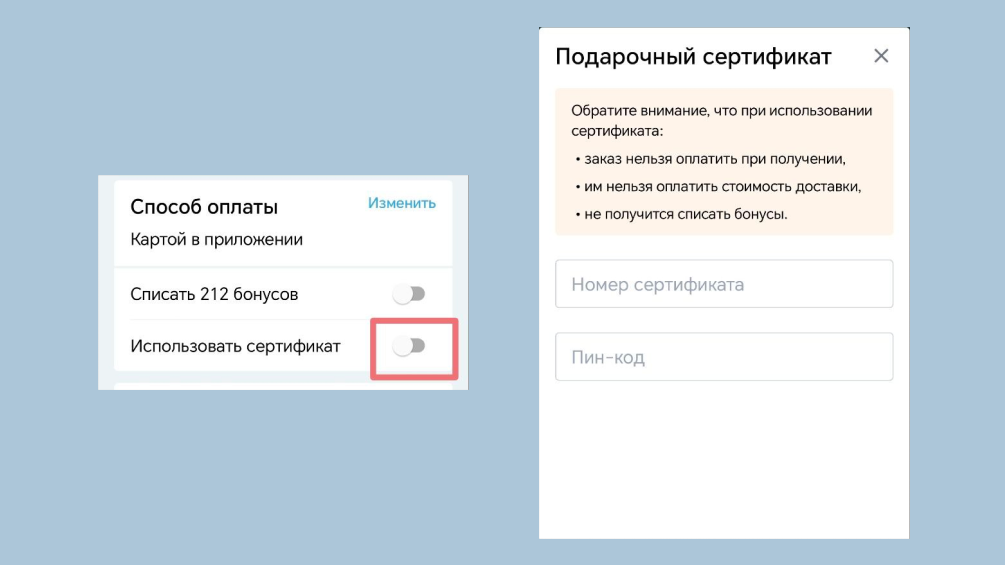Click the empty white area below "Пин-код"
Screen dimensions: 1005x565
724,460
